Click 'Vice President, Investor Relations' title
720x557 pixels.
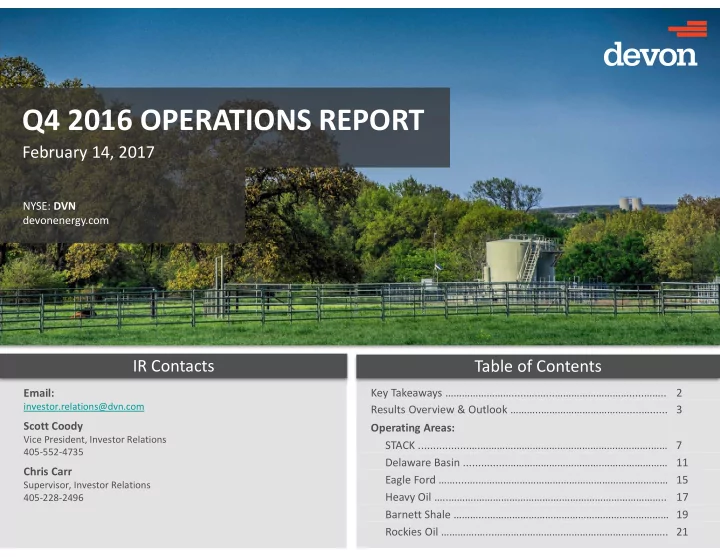(95, 439)
